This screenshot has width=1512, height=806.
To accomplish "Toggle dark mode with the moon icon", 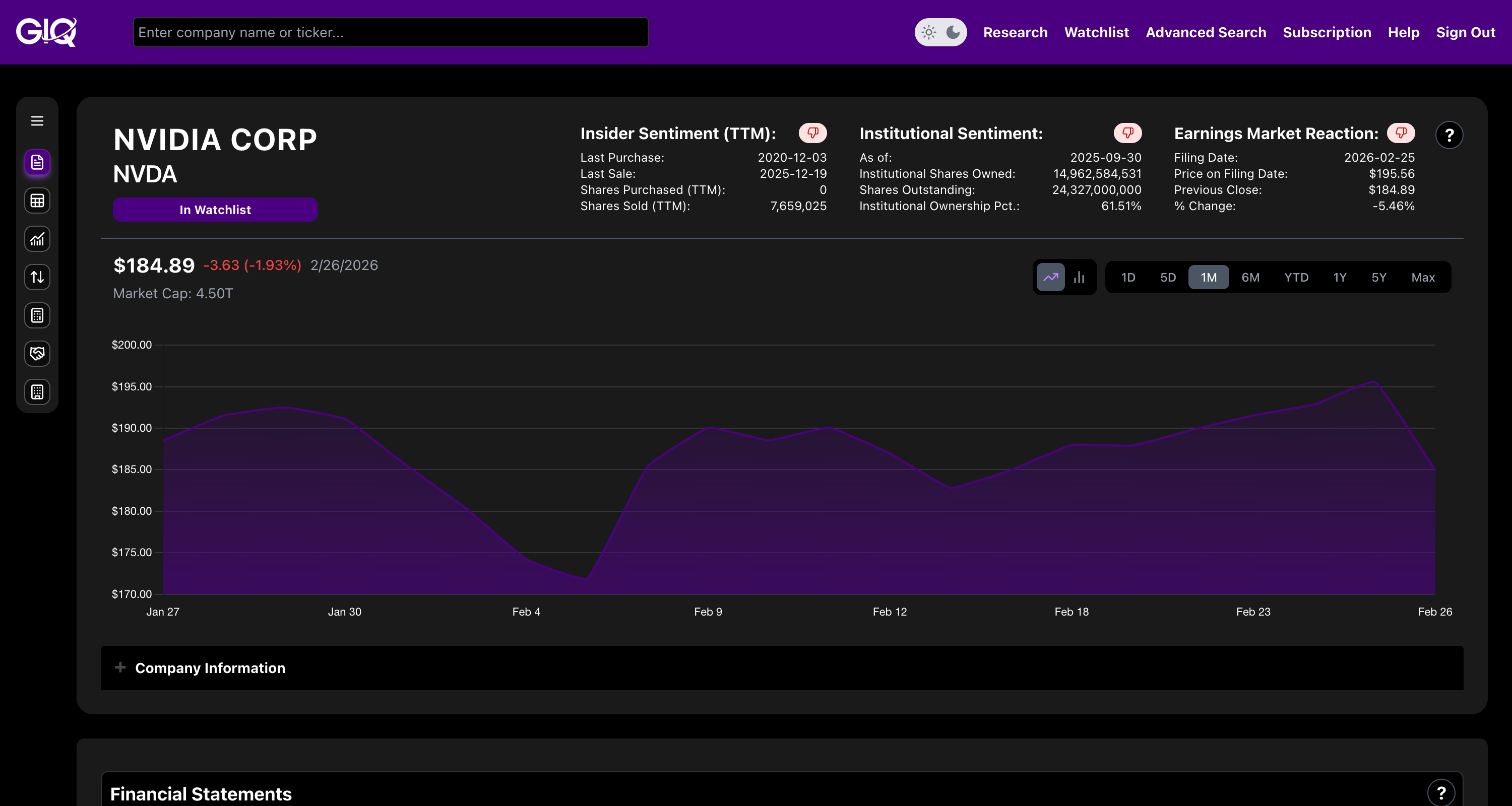I will pyautogui.click(x=952, y=33).
